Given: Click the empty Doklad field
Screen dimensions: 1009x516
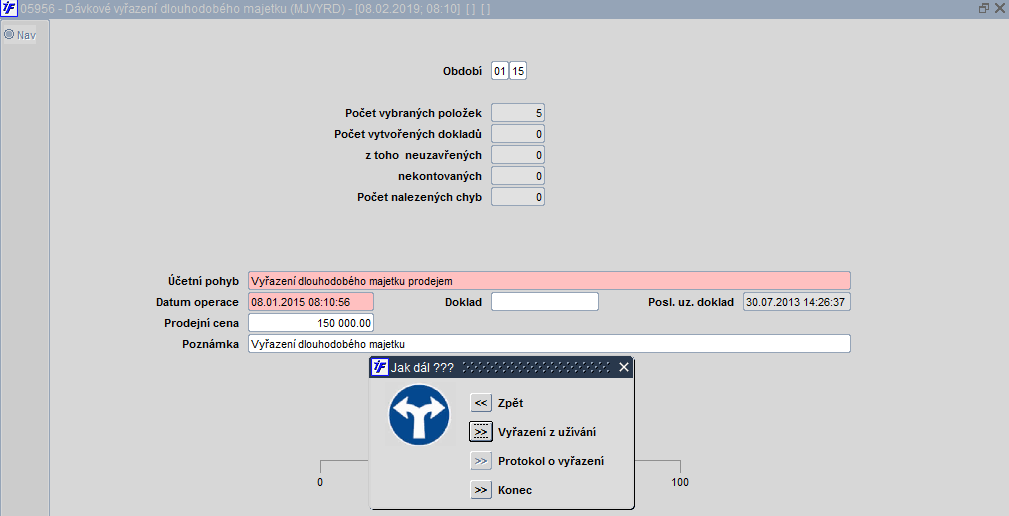Looking at the screenshot, I should [545, 302].
